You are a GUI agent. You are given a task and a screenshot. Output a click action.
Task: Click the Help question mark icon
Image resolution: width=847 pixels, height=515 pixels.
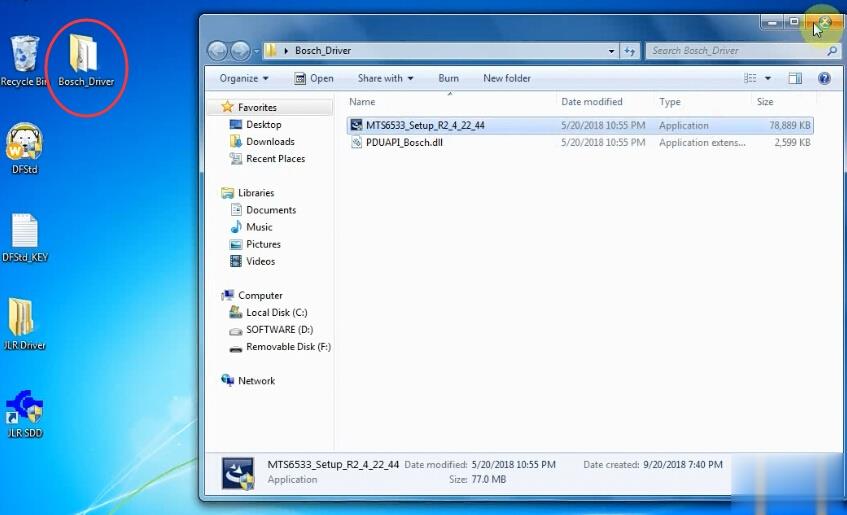tap(824, 78)
